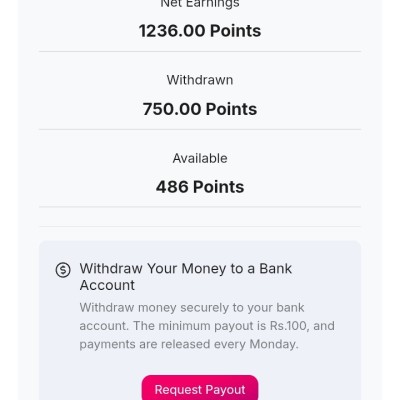
Task: Click the Withdraw Your Money to a Bank Account heading
Action: pos(186,277)
